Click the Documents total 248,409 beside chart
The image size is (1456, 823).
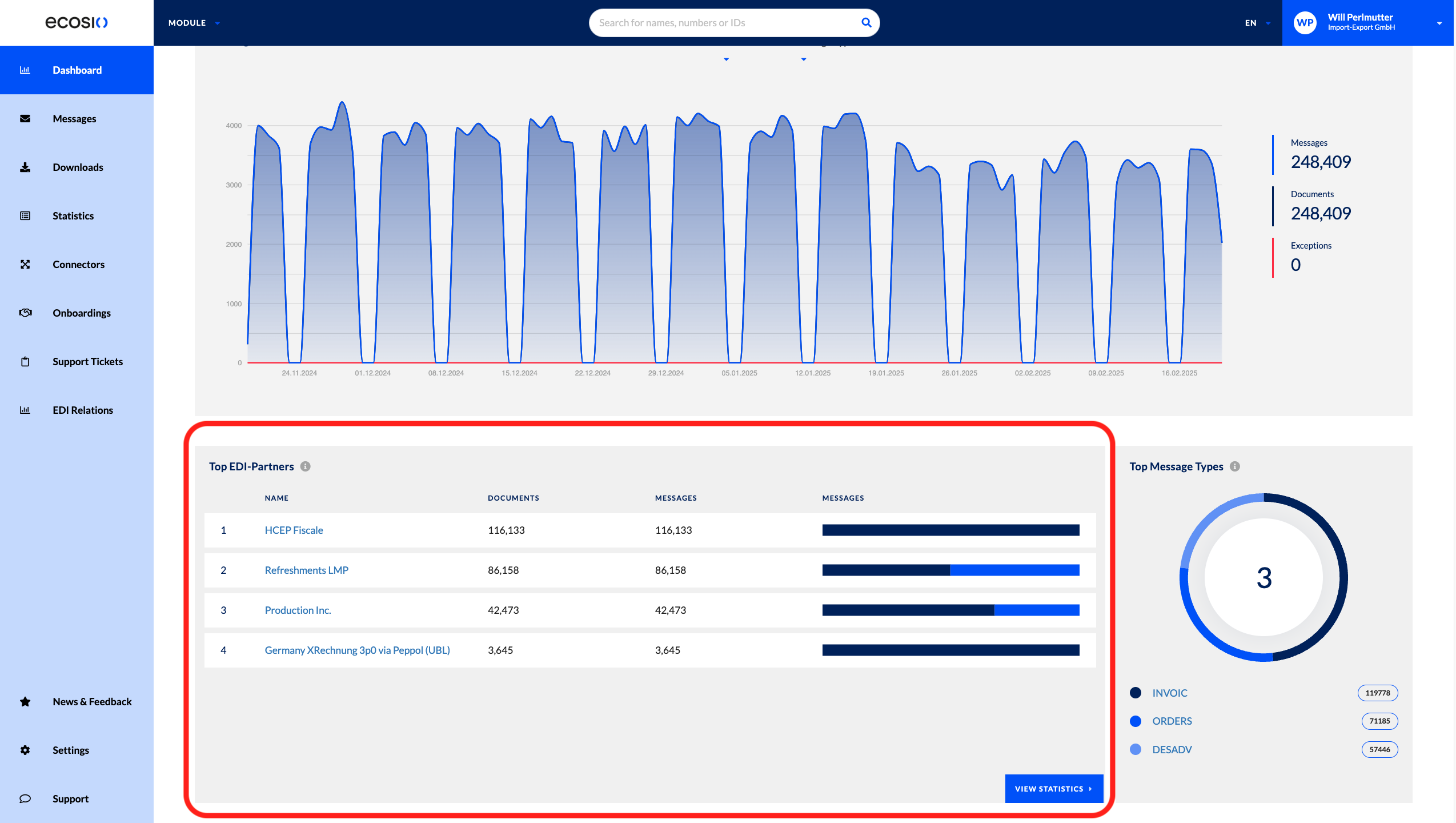1321,214
